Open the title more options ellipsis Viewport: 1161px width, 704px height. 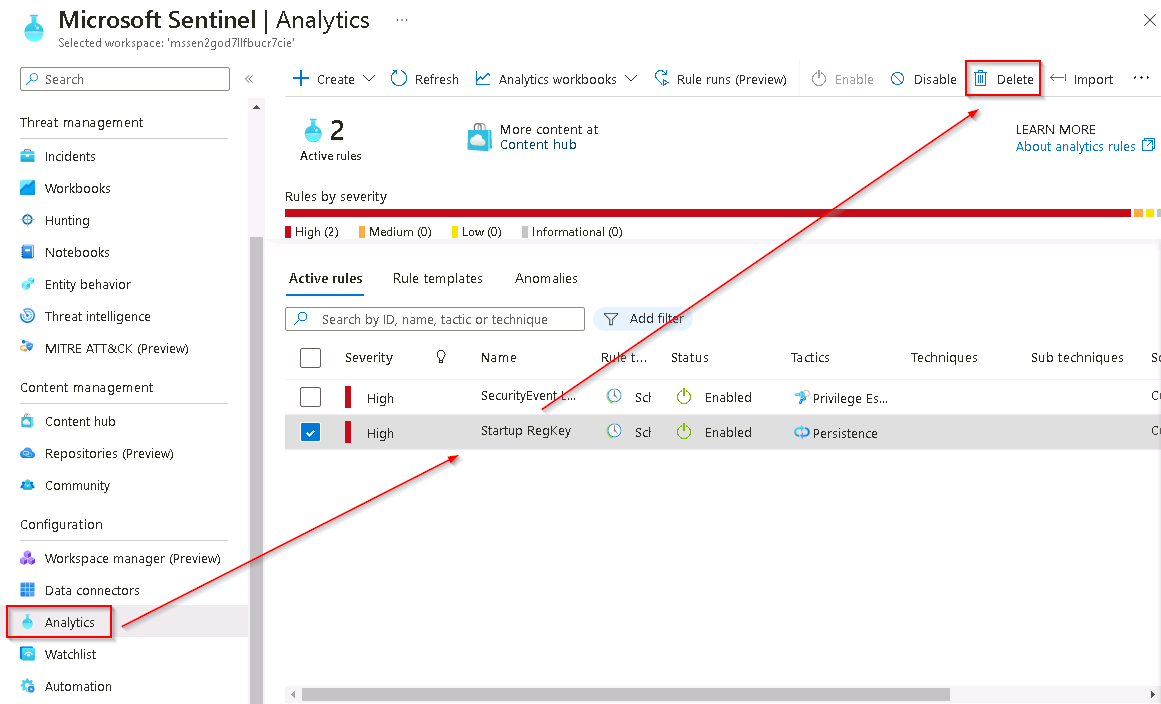click(401, 20)
